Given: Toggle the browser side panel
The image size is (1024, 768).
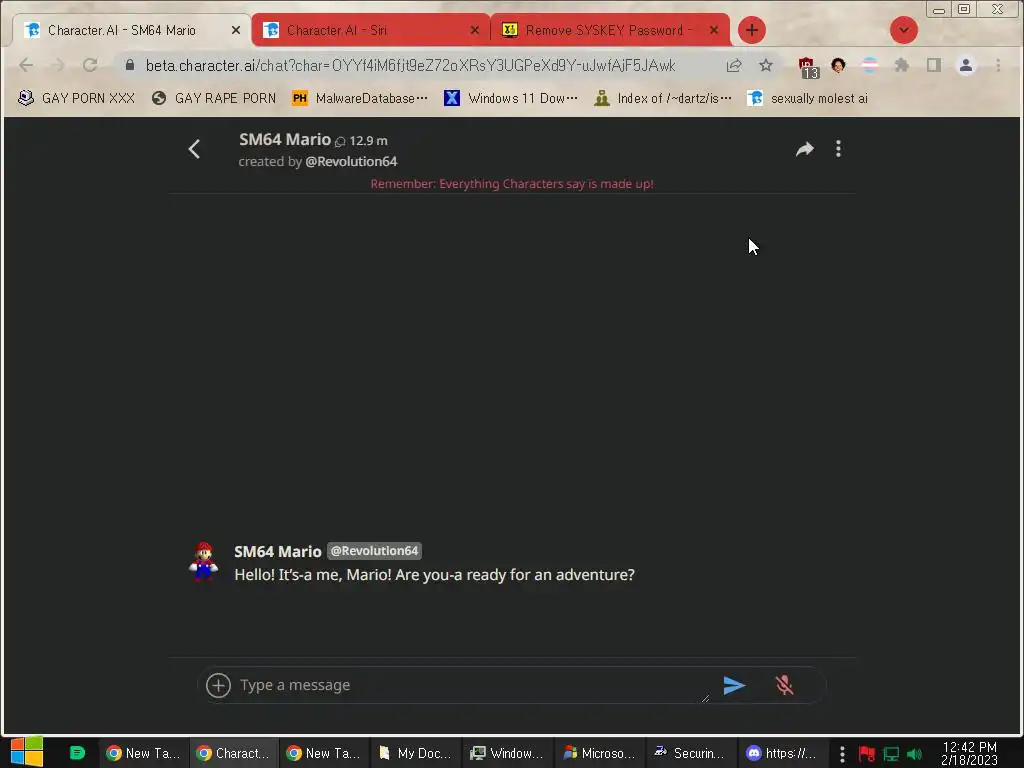Looking at the screenshot, I should point(934,65).
